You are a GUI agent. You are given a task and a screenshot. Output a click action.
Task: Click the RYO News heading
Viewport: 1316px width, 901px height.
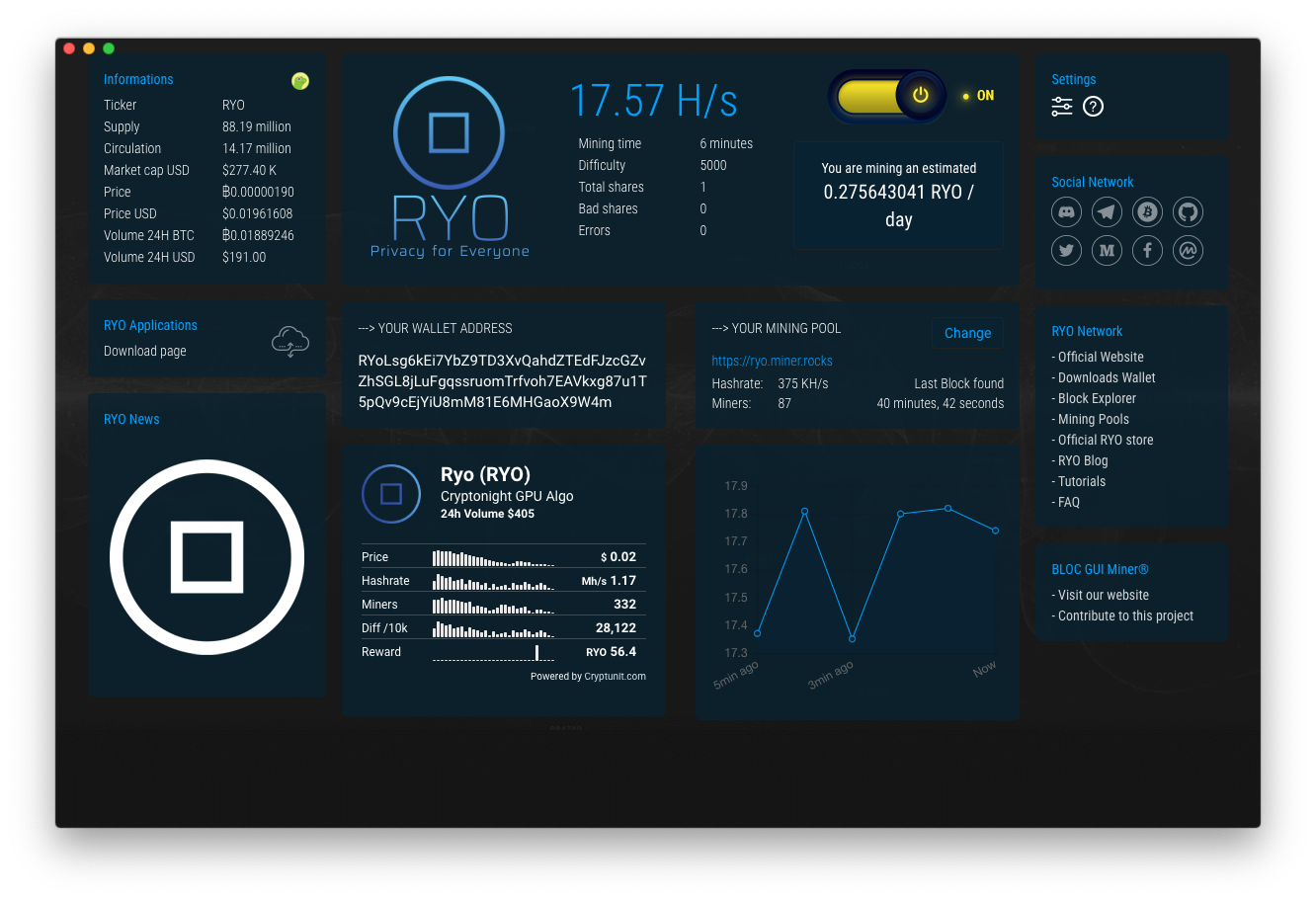pos(131,419)
